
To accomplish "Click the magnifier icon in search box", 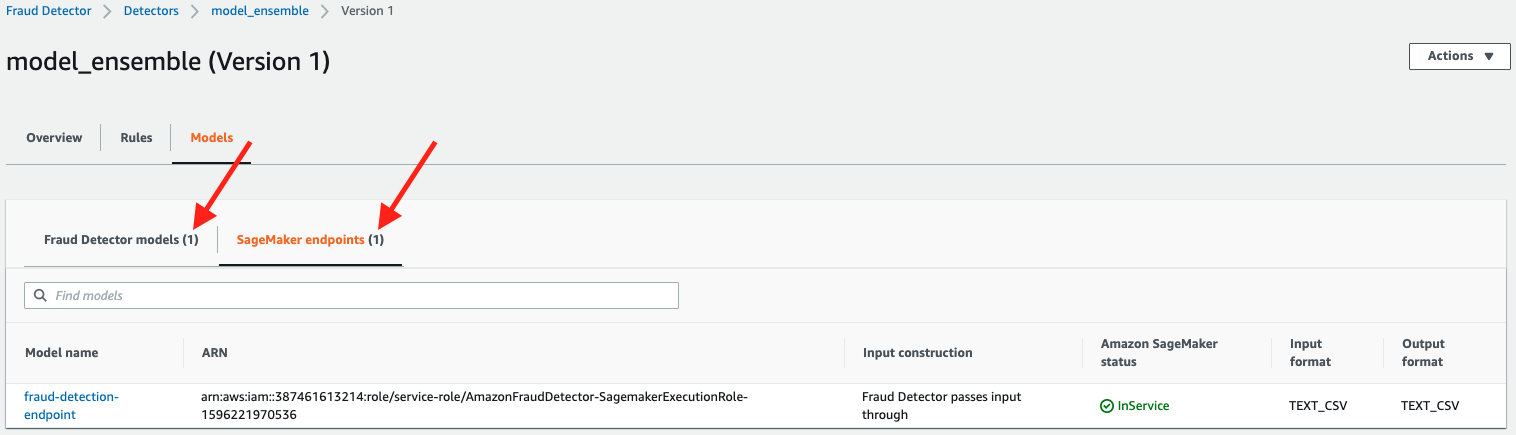I will click(x=41, y=296).
